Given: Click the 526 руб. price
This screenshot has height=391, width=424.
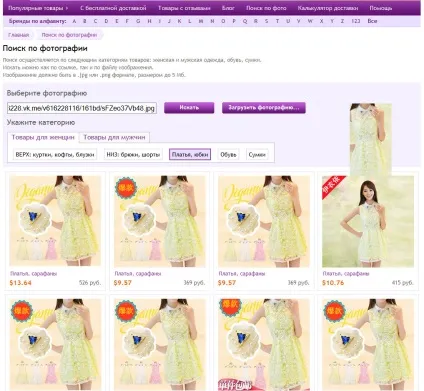Looking at the screenshot, I should pyautogui.click(x=90, y=283).
